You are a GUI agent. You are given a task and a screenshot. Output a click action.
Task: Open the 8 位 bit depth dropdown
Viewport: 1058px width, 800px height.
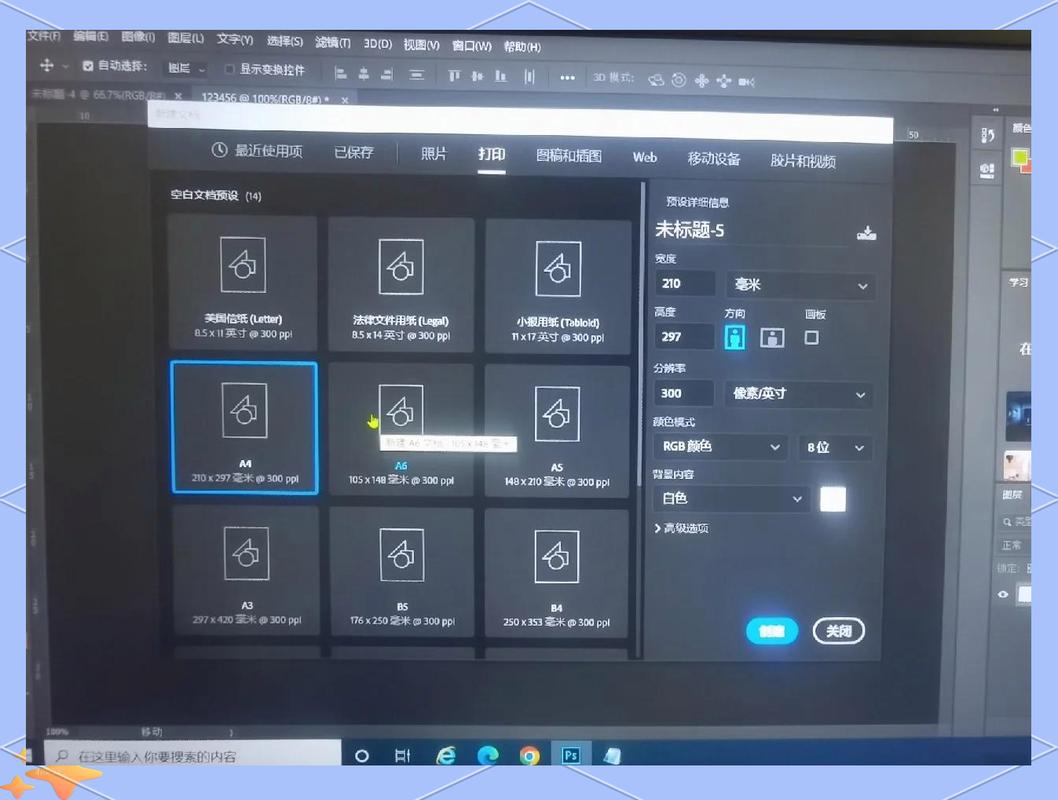click(x=835, y=447)
